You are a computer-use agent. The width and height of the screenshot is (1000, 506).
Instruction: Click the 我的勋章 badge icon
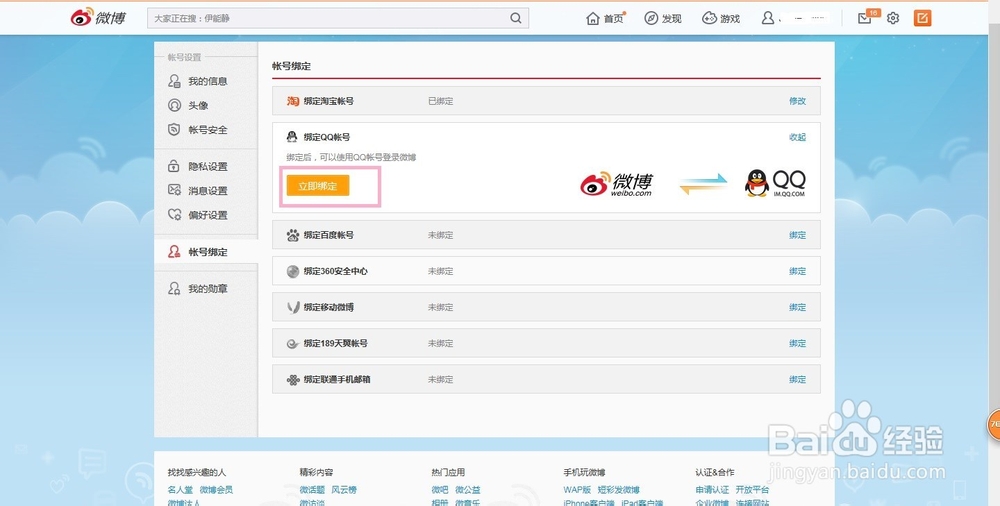click(x=174, y=288)
